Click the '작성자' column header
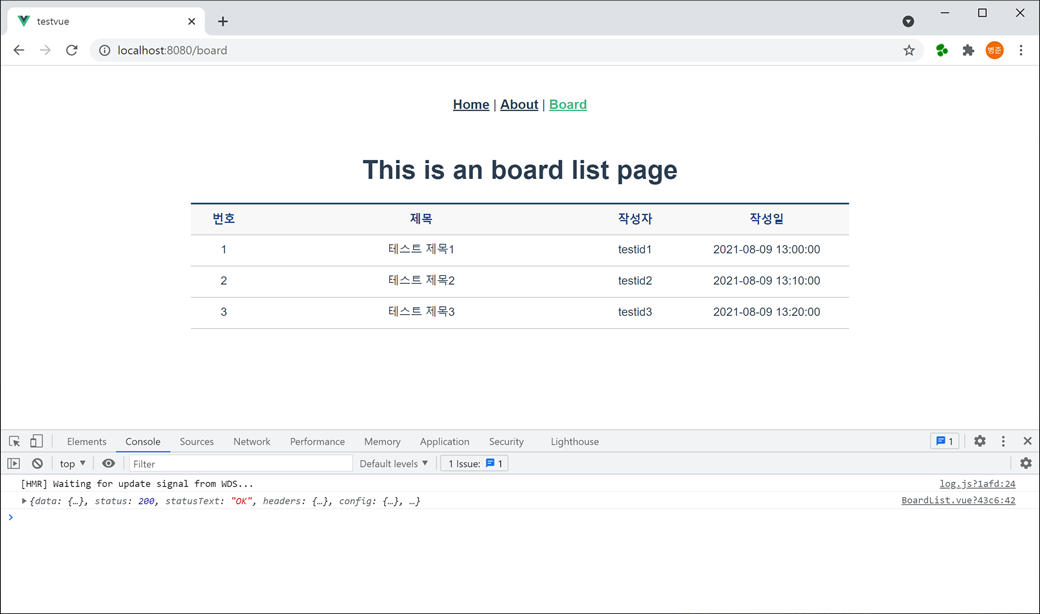This screenshot has width=1040, height=614. coord(635,219)
